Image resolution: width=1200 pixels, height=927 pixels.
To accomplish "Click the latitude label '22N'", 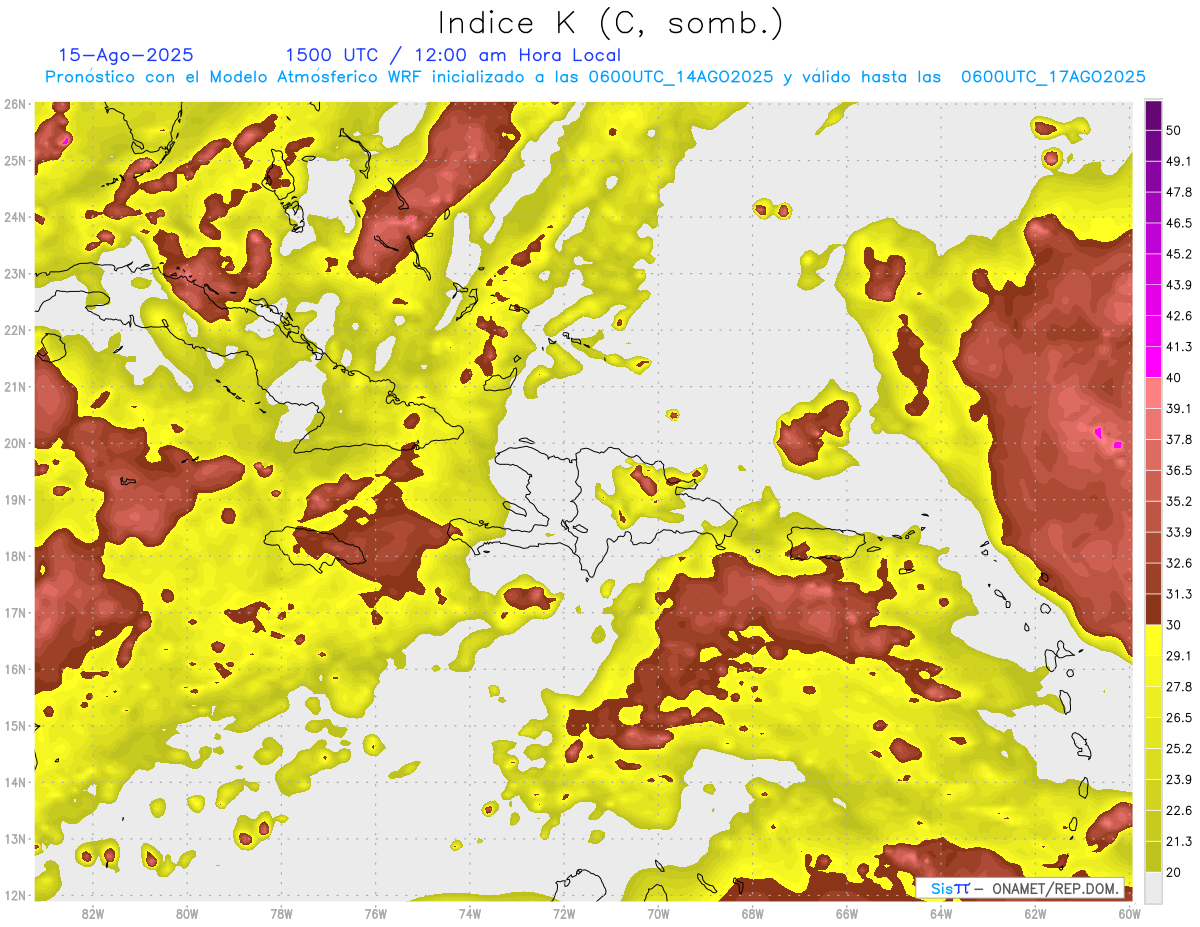I will [15, 330].
